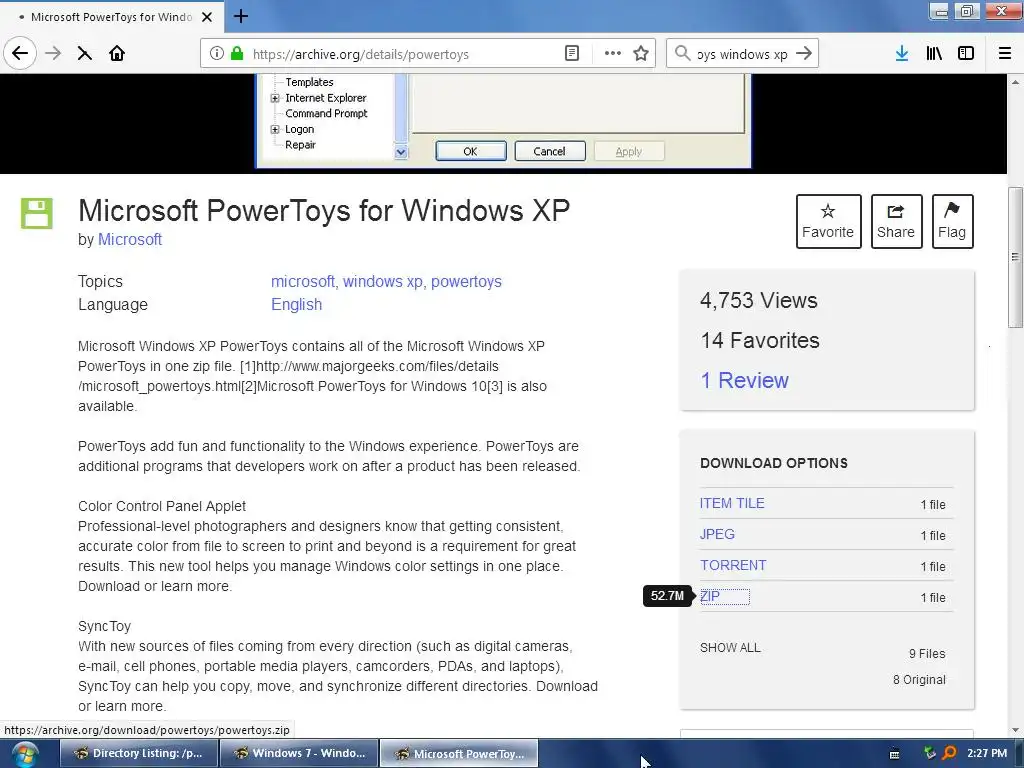Go back using the browser back arrow

(20, 54)
